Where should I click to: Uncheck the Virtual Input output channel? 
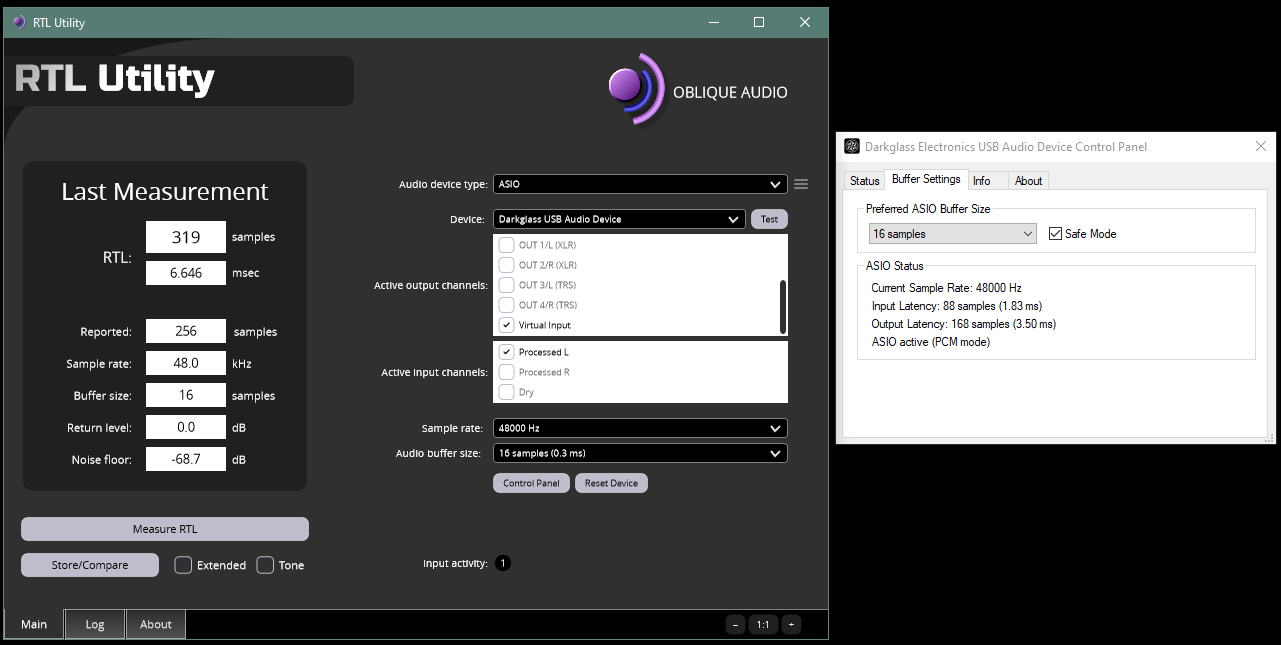507,325
